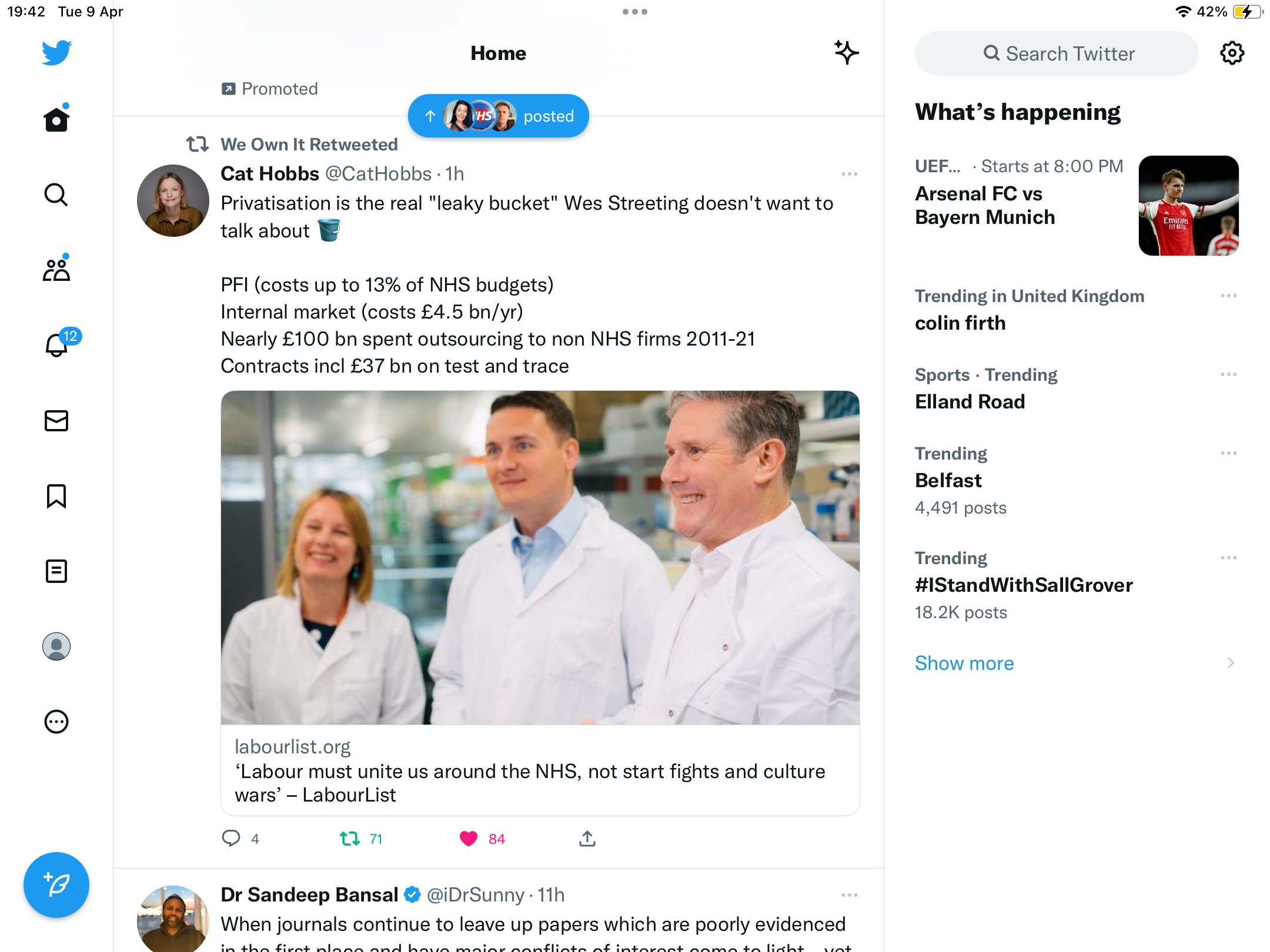Tap the Wi-Fi status icon
The width and height of the screenshot is (1270, 952).
tap(1183, 12)
